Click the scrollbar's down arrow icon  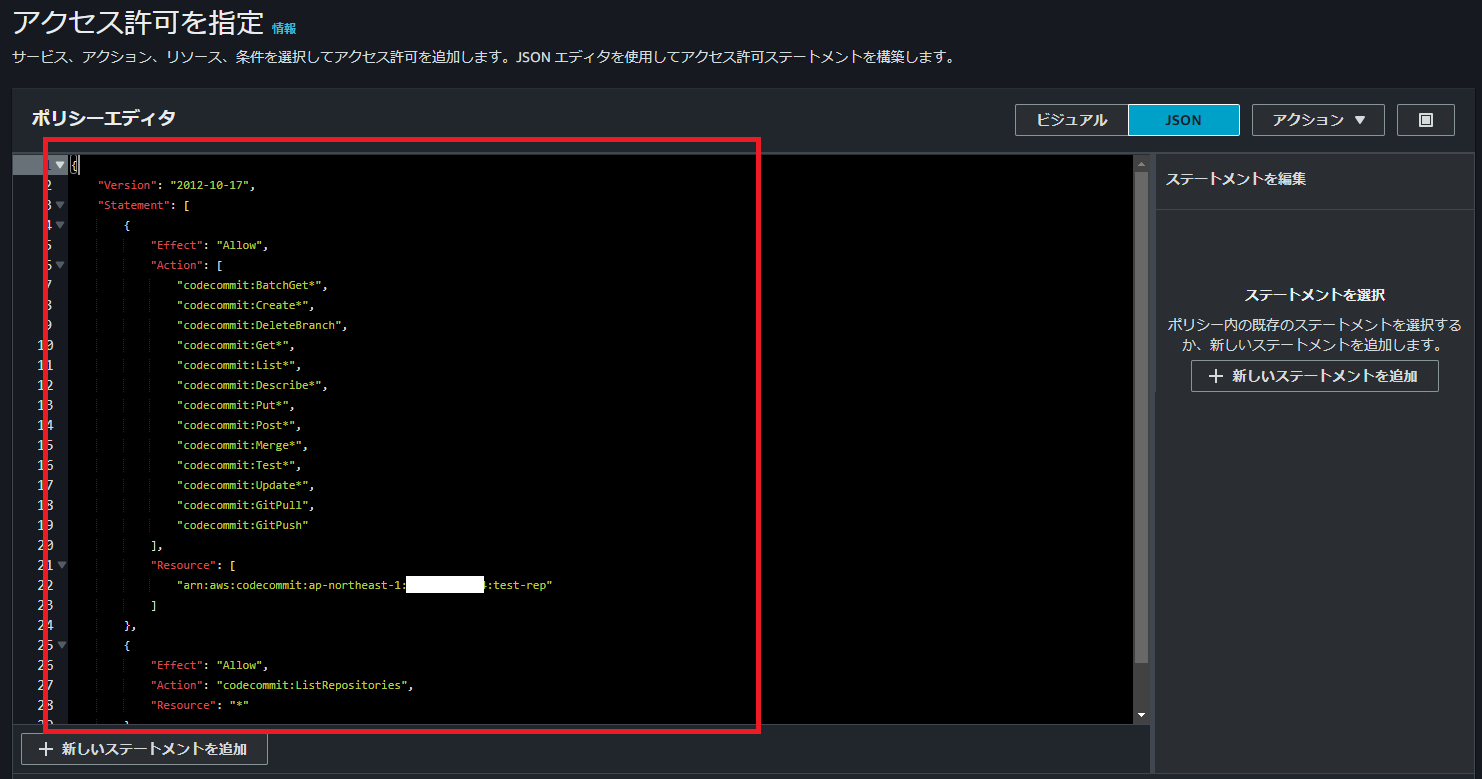pos(1141,714)
